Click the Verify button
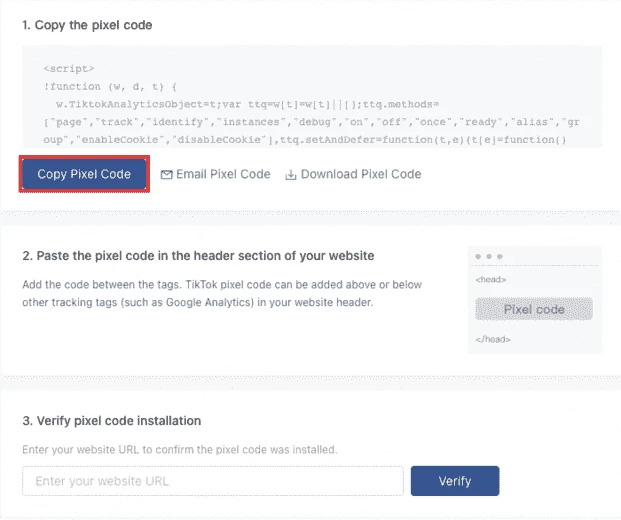 (x=455, y=481)
